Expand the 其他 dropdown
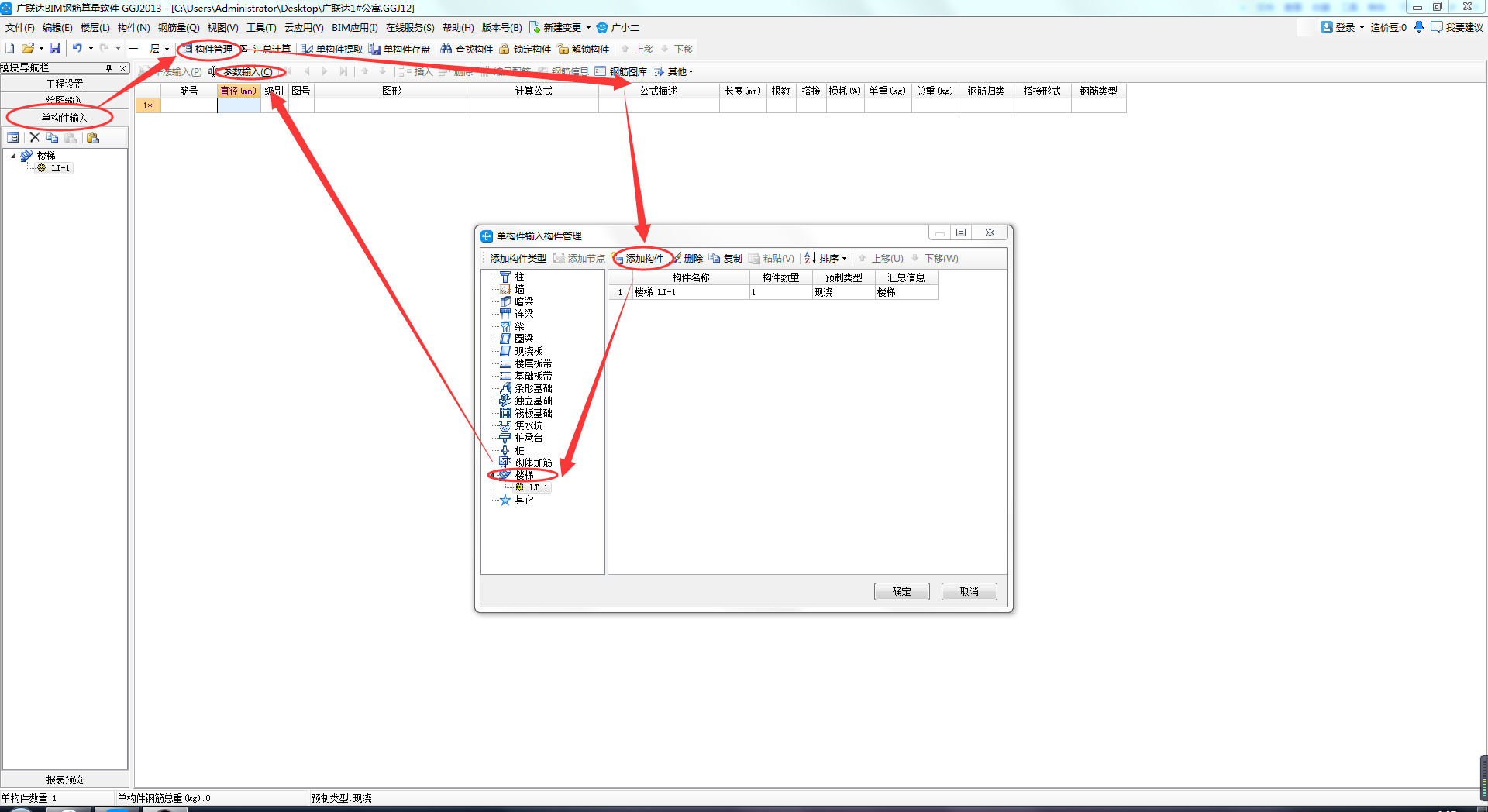Image resolution: width=1488 pixels, height=812 pixels. [673, 71]
